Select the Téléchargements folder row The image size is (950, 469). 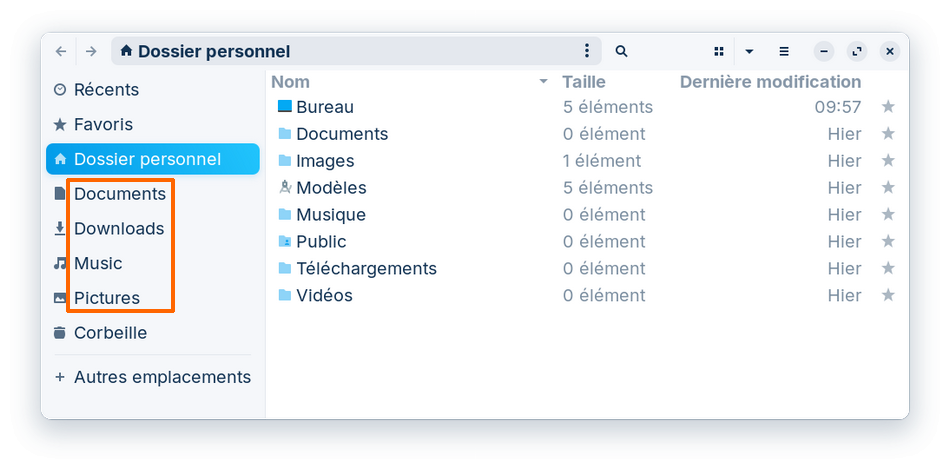pyautogui.click(x=366, y=269)
